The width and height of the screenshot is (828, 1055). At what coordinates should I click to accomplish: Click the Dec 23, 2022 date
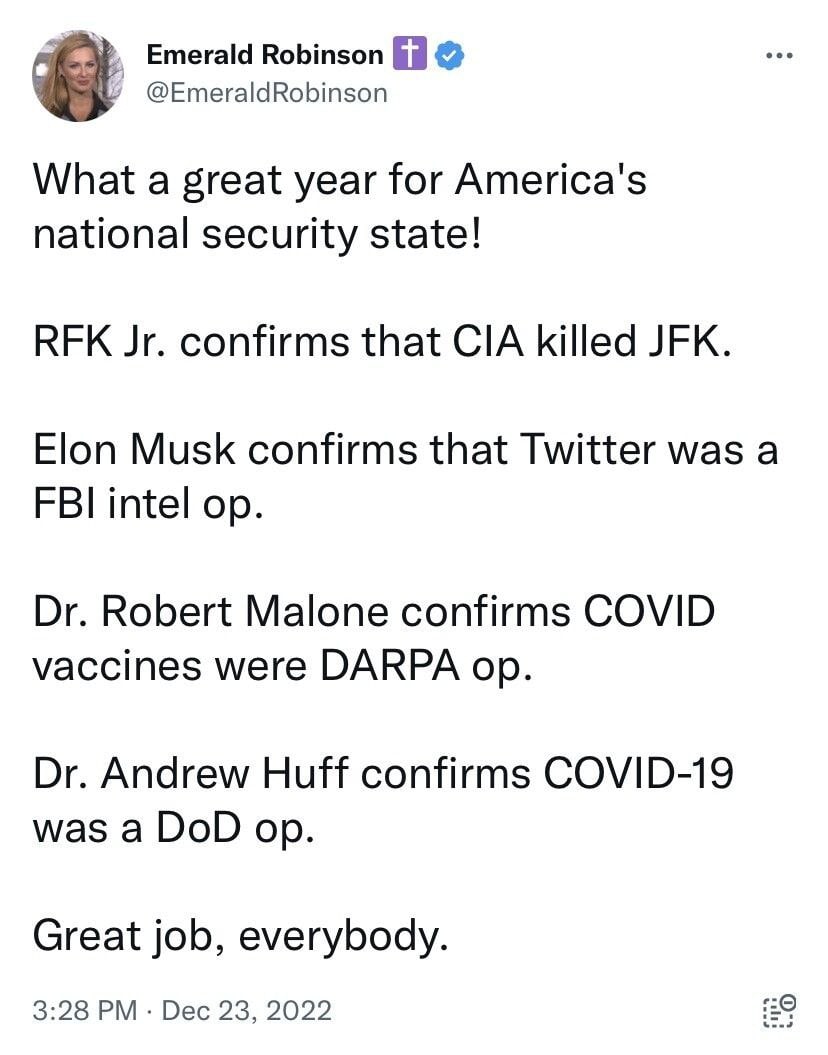[x=245, y=1010]
